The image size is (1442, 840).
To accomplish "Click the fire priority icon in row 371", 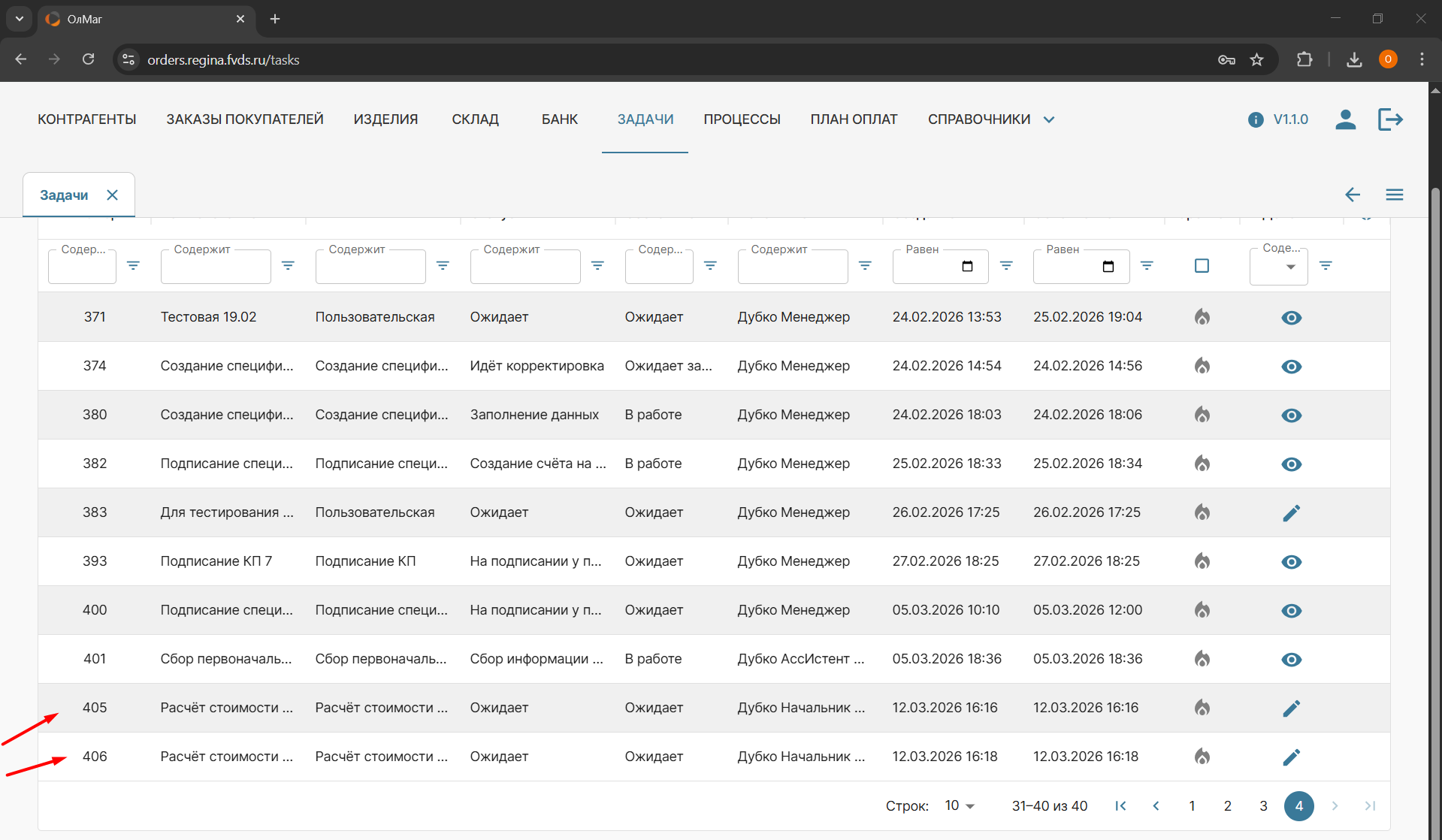I will (x=1202, y=317).
